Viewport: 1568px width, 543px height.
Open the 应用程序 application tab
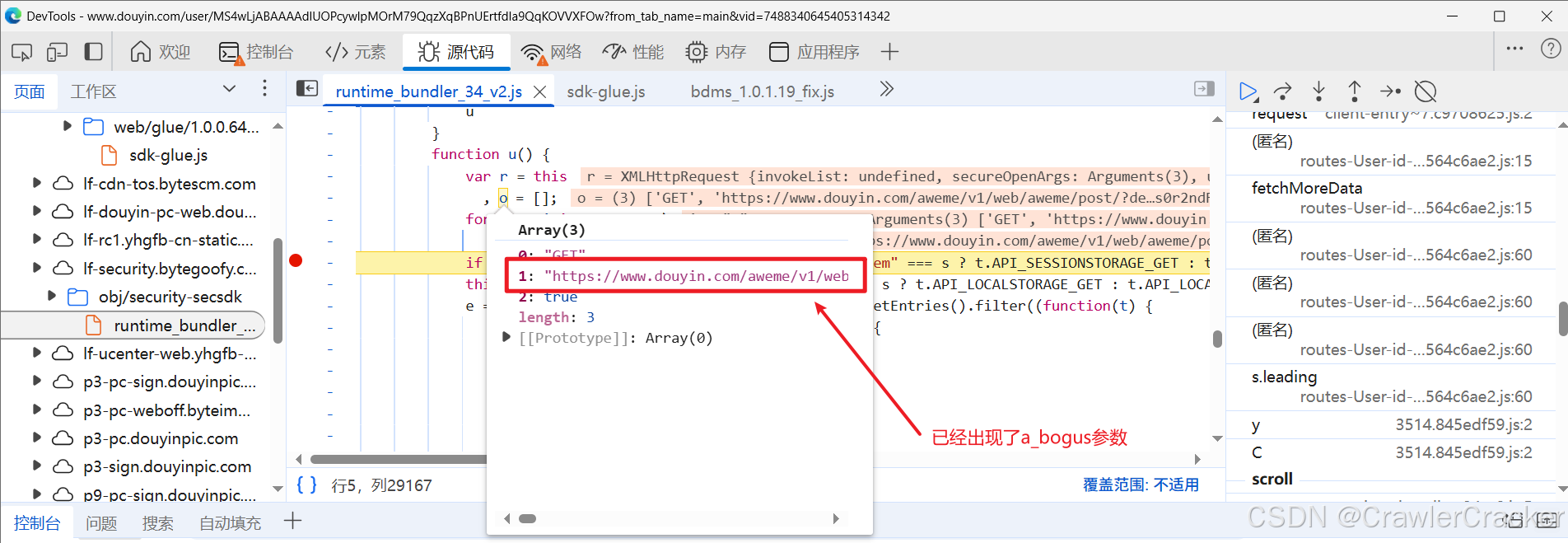point(814,52)
